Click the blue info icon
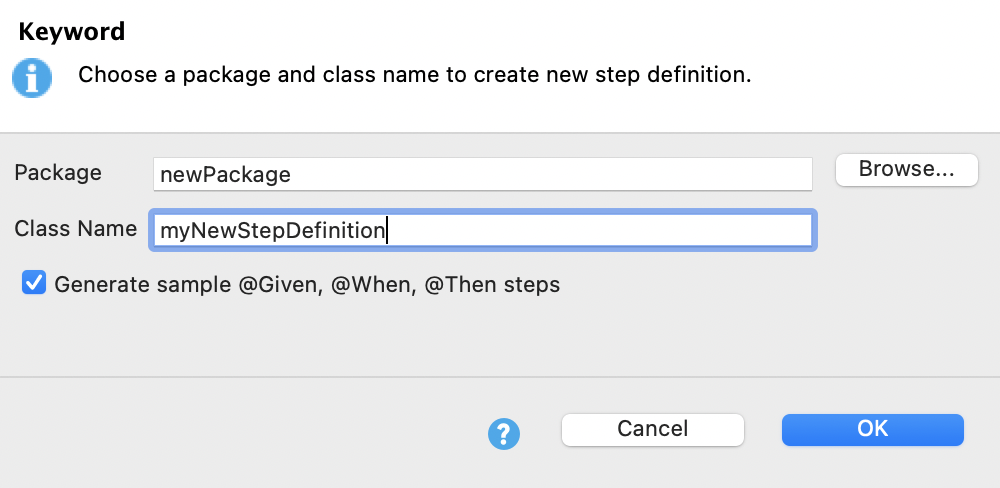The width and height of the screenshot is (1000, 488). coord(31,77)
